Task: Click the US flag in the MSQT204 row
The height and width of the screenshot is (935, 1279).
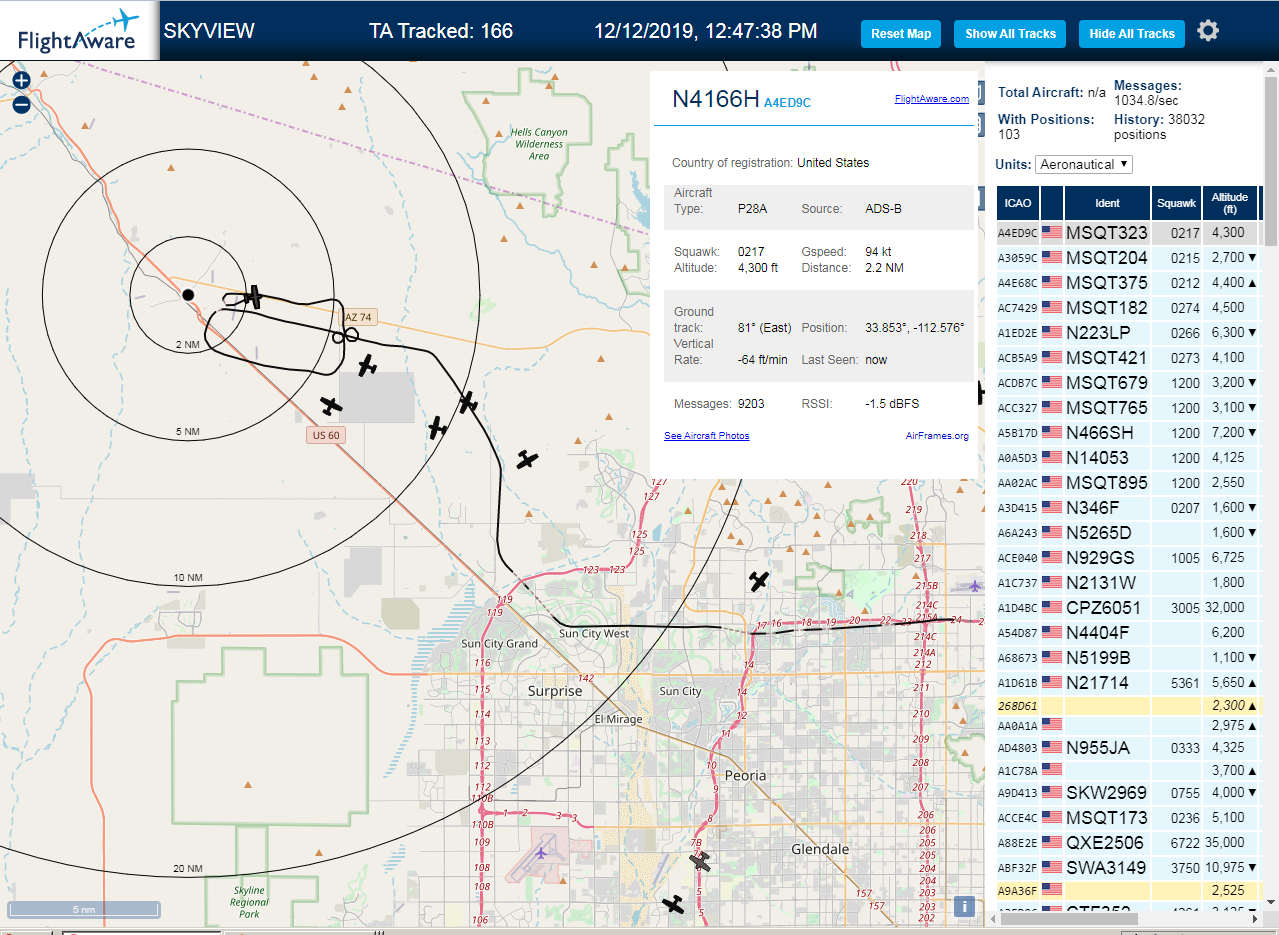Action: (x=1052, y=258)
